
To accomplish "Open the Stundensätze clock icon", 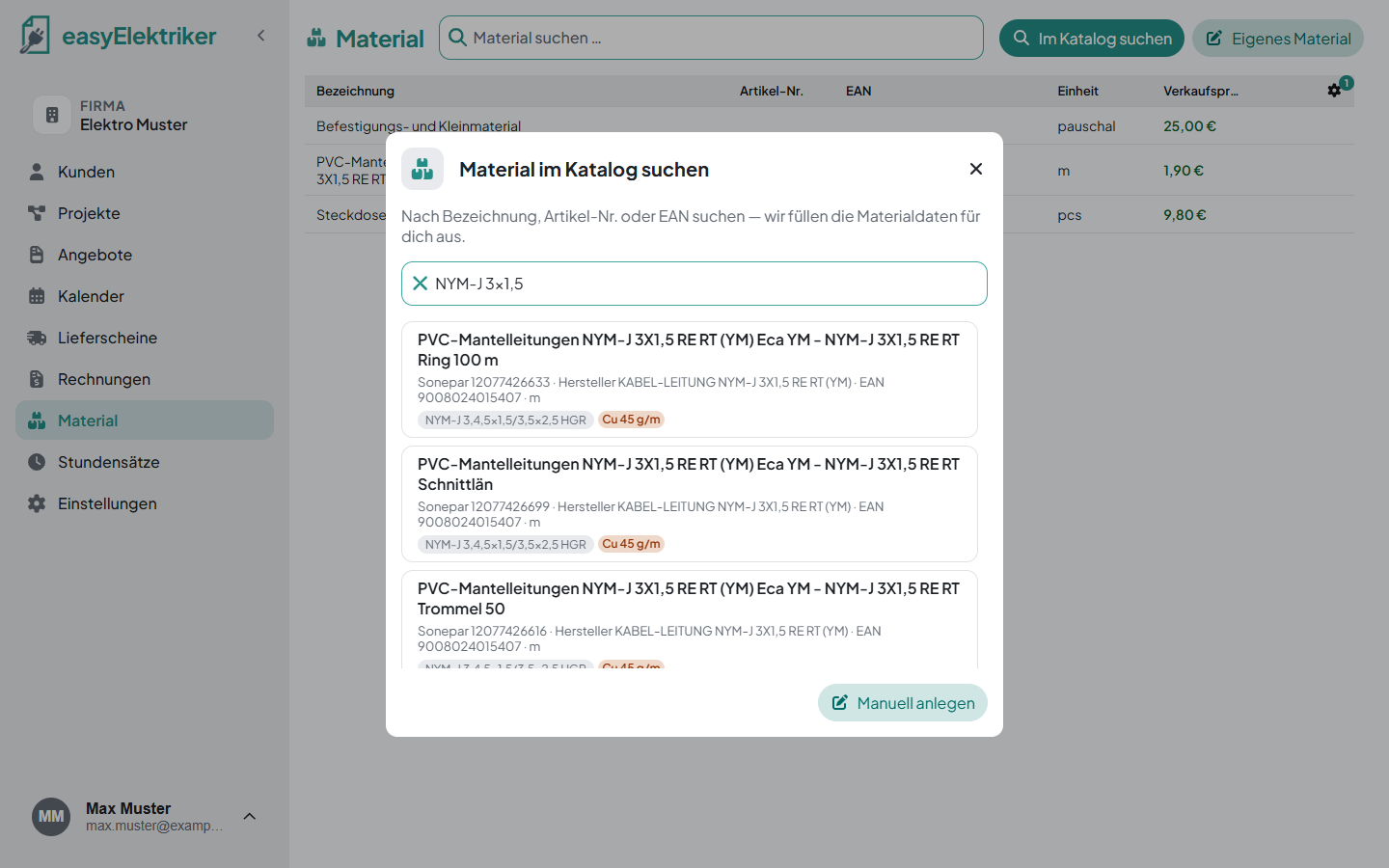I will [37, 462].
